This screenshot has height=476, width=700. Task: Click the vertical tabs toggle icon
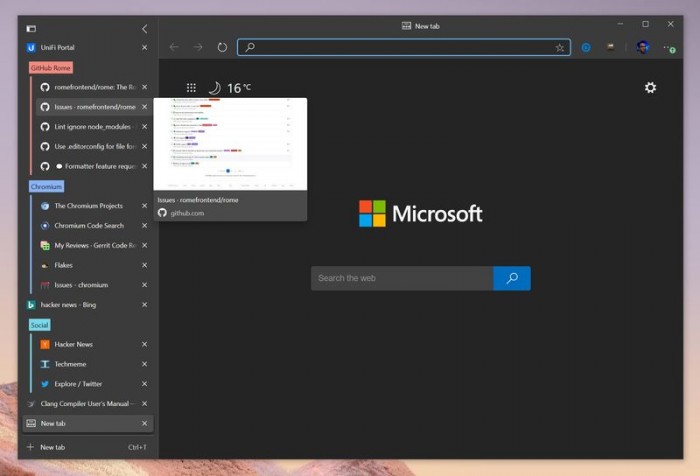click(31, 29)
